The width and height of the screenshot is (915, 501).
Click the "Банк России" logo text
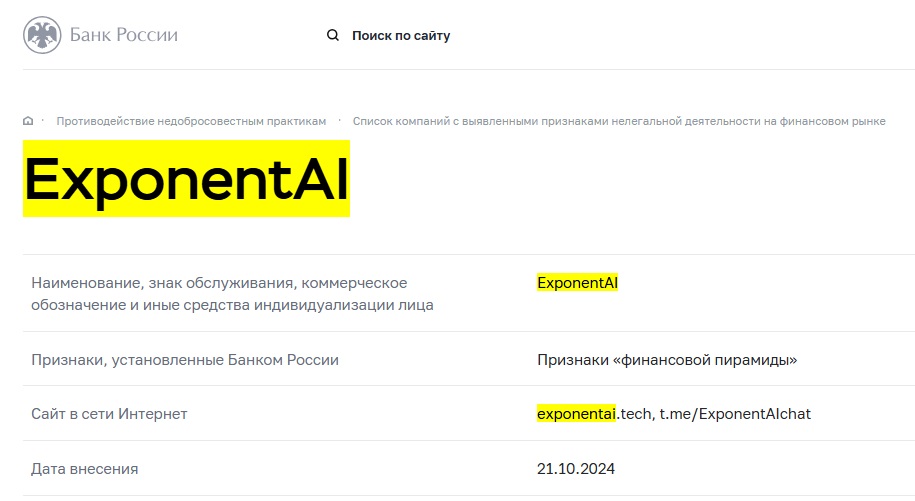[123, 36]
